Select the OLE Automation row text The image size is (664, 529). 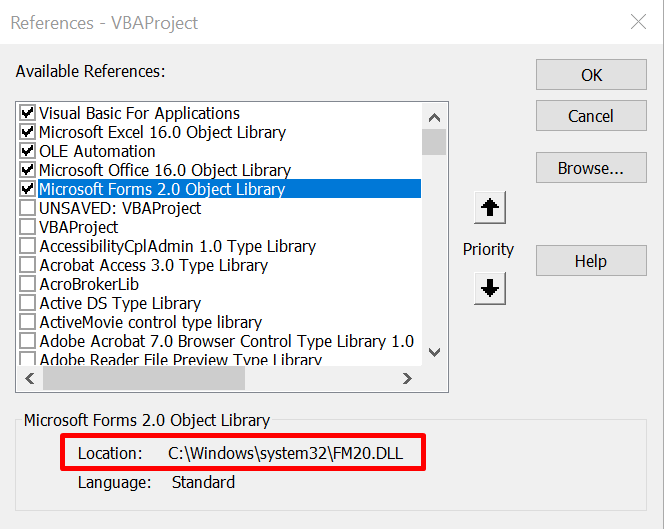97,151
